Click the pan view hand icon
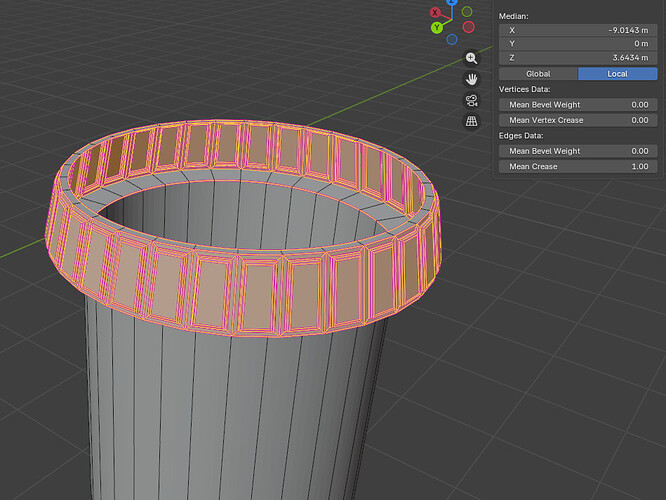Screen dimensions: 666x500 click(x=471, y=79)
